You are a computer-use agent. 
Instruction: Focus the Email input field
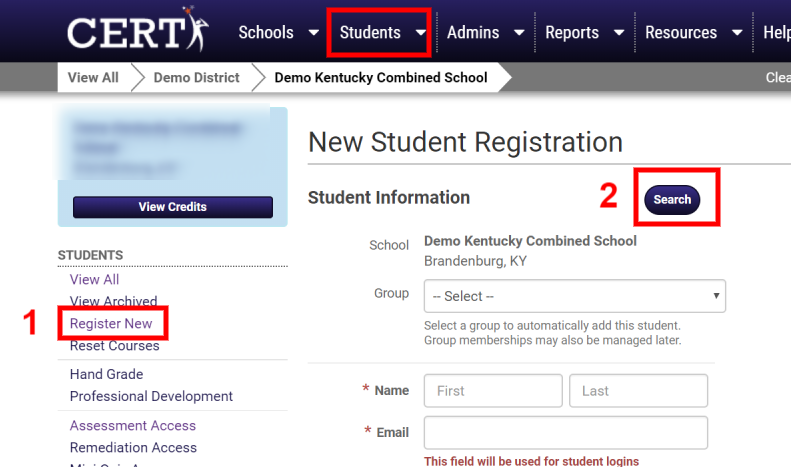565,433
